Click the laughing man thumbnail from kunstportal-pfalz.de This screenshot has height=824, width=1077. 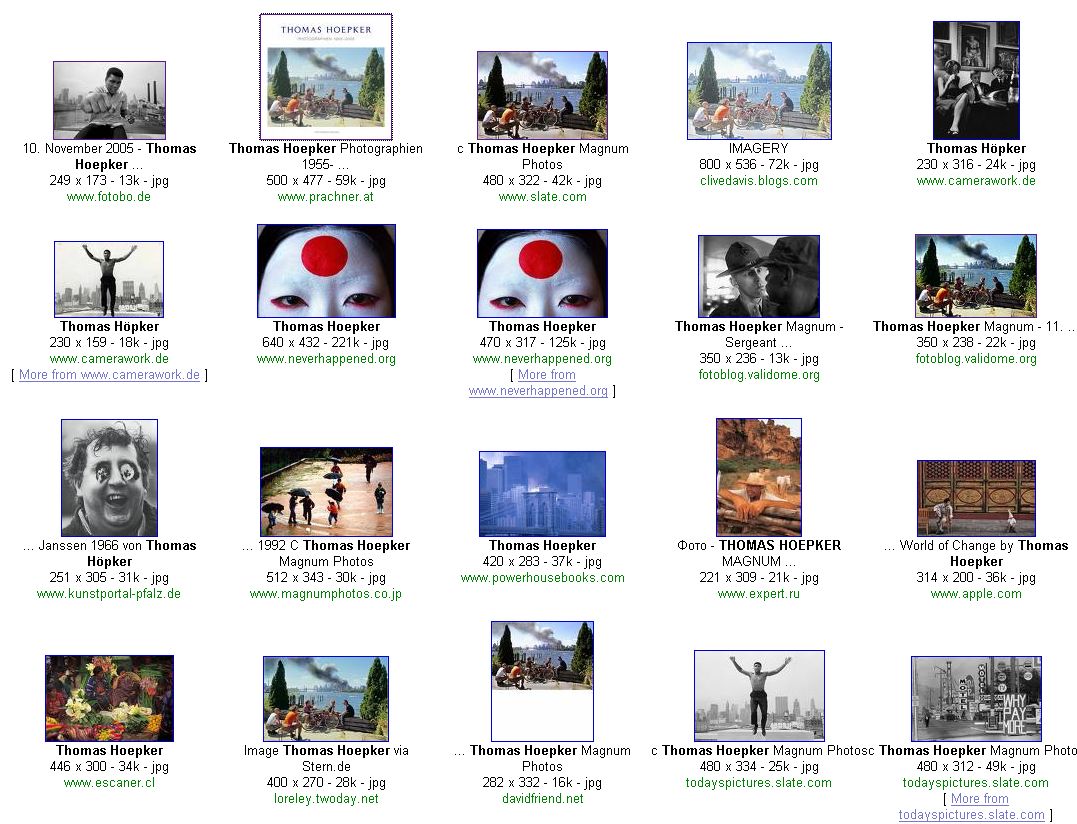[x=109, y=478]
